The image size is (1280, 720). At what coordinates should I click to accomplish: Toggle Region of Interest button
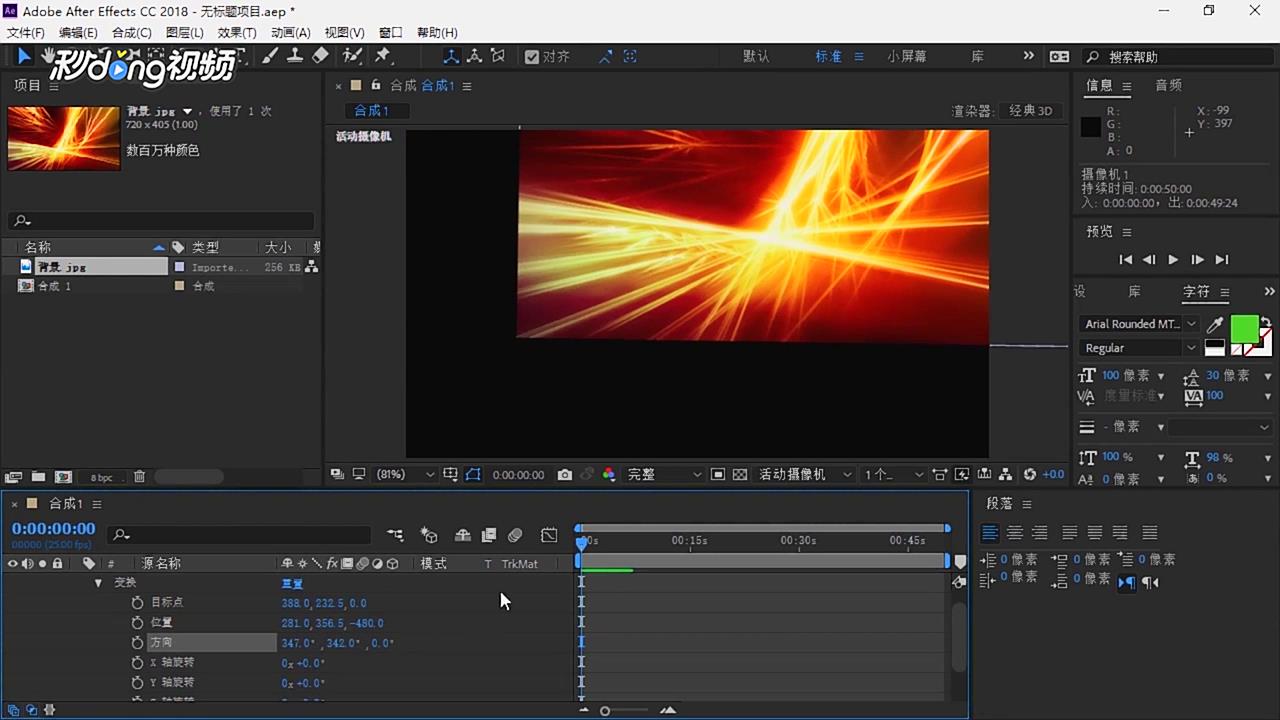tap(718, 474)
